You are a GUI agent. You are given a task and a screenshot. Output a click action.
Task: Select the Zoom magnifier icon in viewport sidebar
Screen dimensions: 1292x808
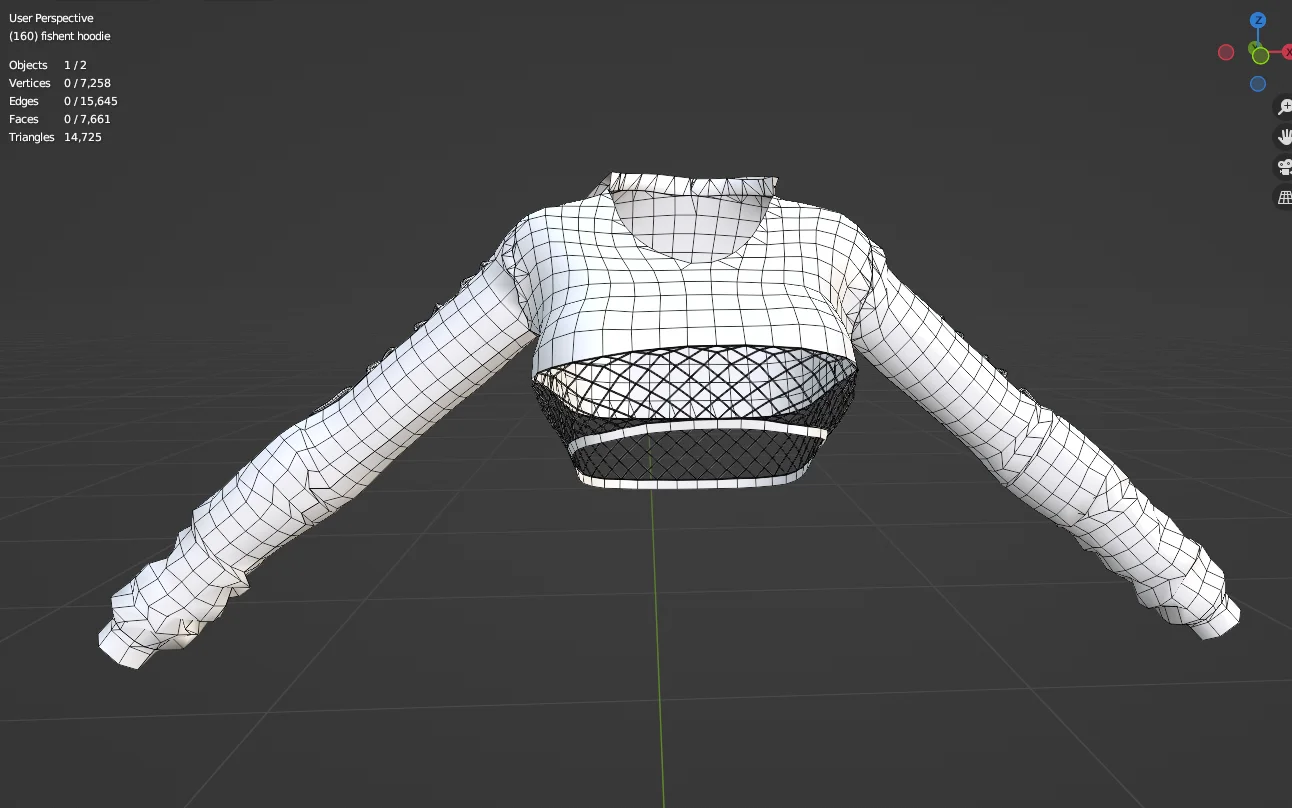1284,105
